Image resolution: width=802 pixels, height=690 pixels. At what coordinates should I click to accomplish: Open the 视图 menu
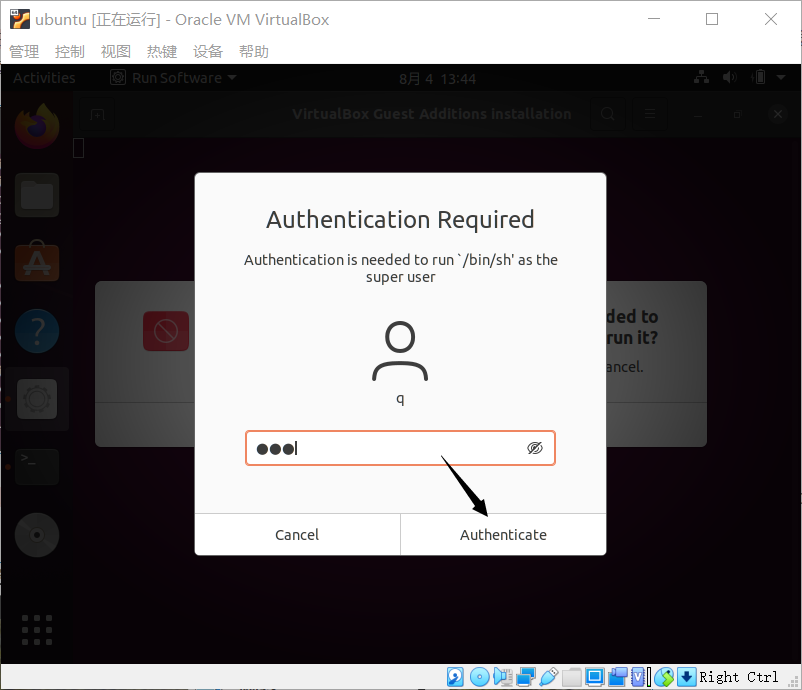click(116, 51)
